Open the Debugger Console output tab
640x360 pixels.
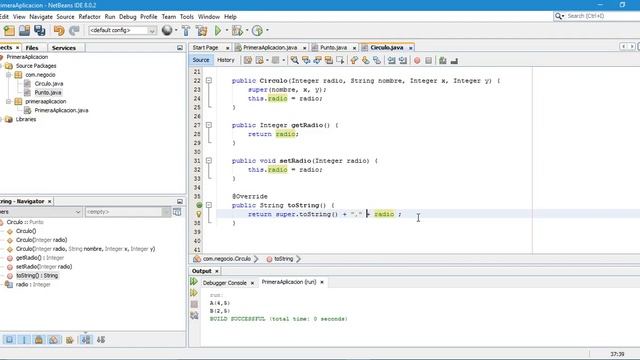pyautogui.click(x=224, y=282)
